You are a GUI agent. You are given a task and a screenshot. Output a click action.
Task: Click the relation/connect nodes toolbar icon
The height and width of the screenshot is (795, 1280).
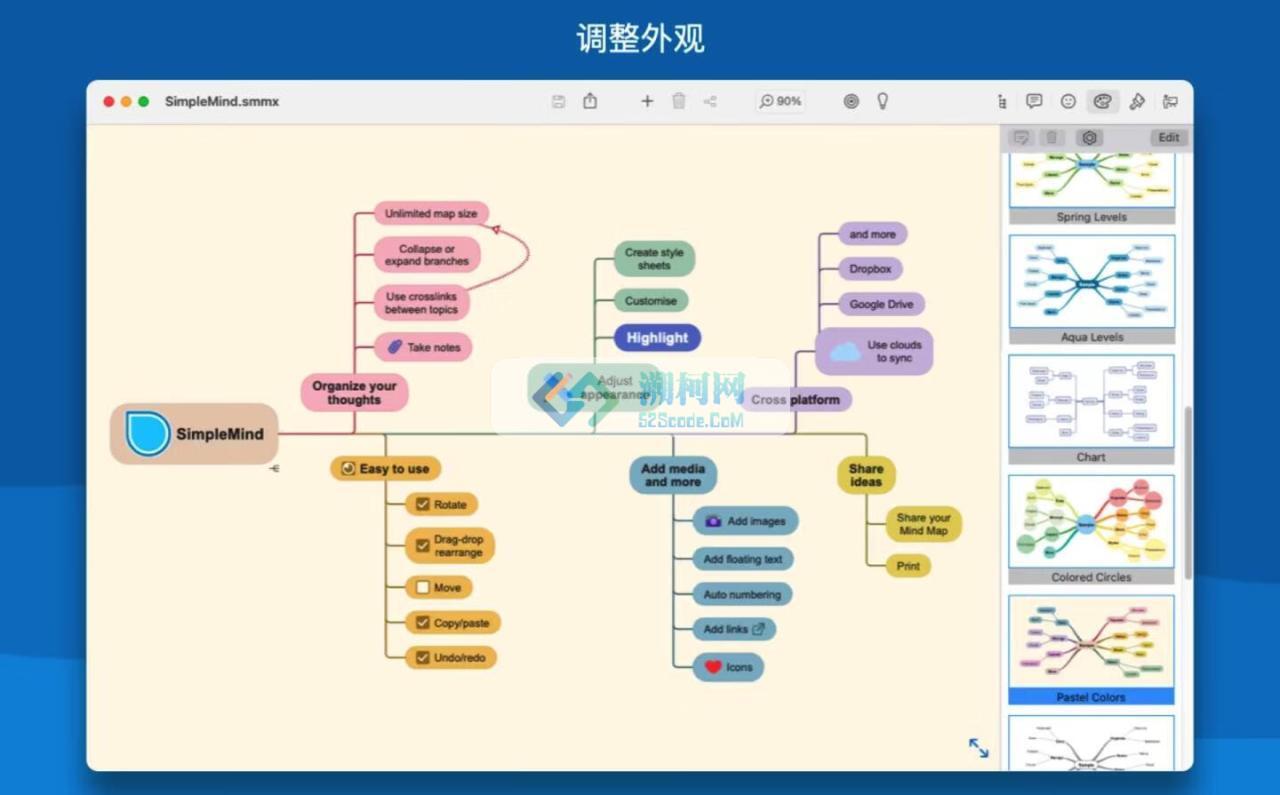(710, 101)
